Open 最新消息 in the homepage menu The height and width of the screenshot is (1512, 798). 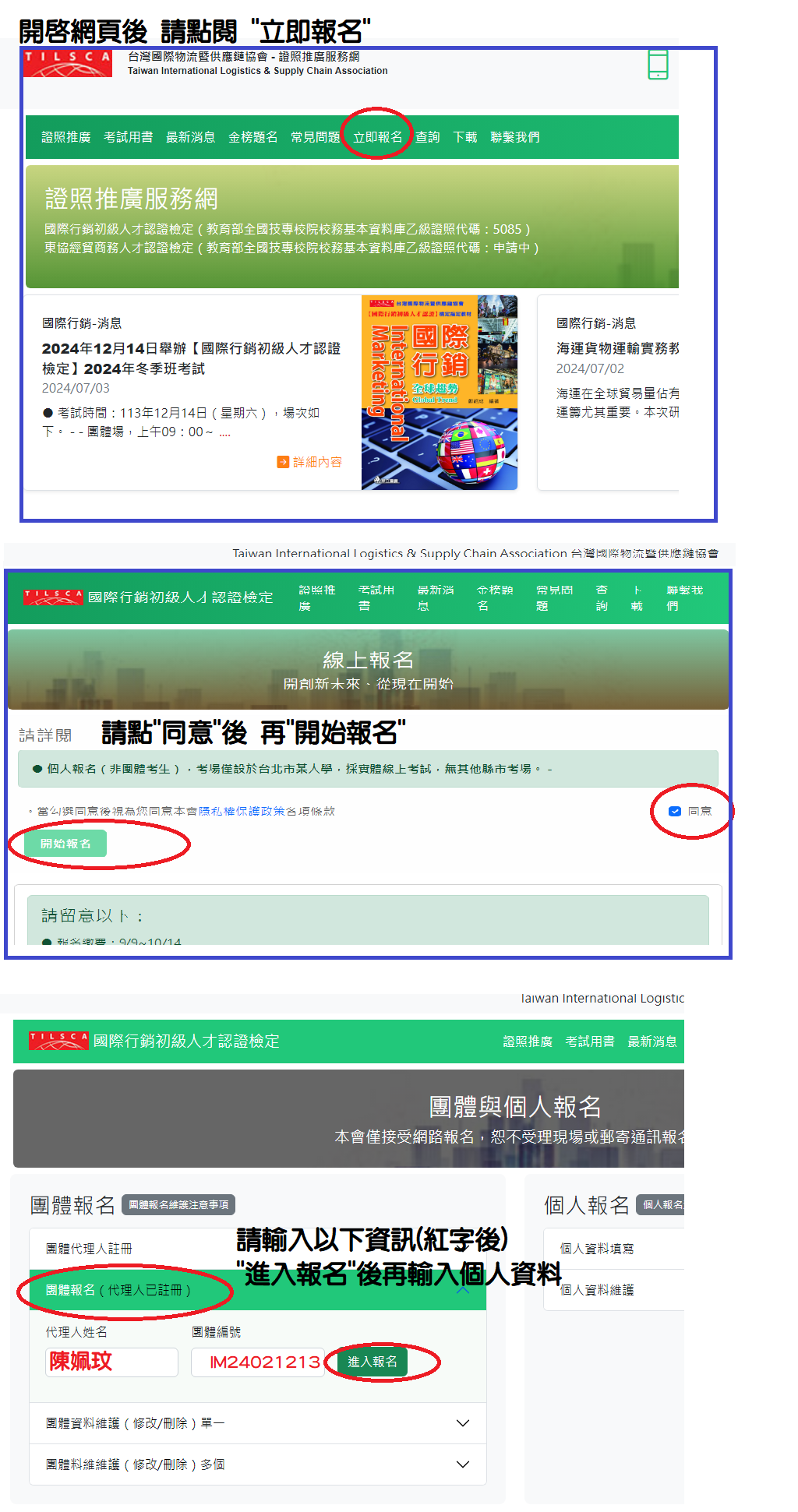[x=191, y=137]
